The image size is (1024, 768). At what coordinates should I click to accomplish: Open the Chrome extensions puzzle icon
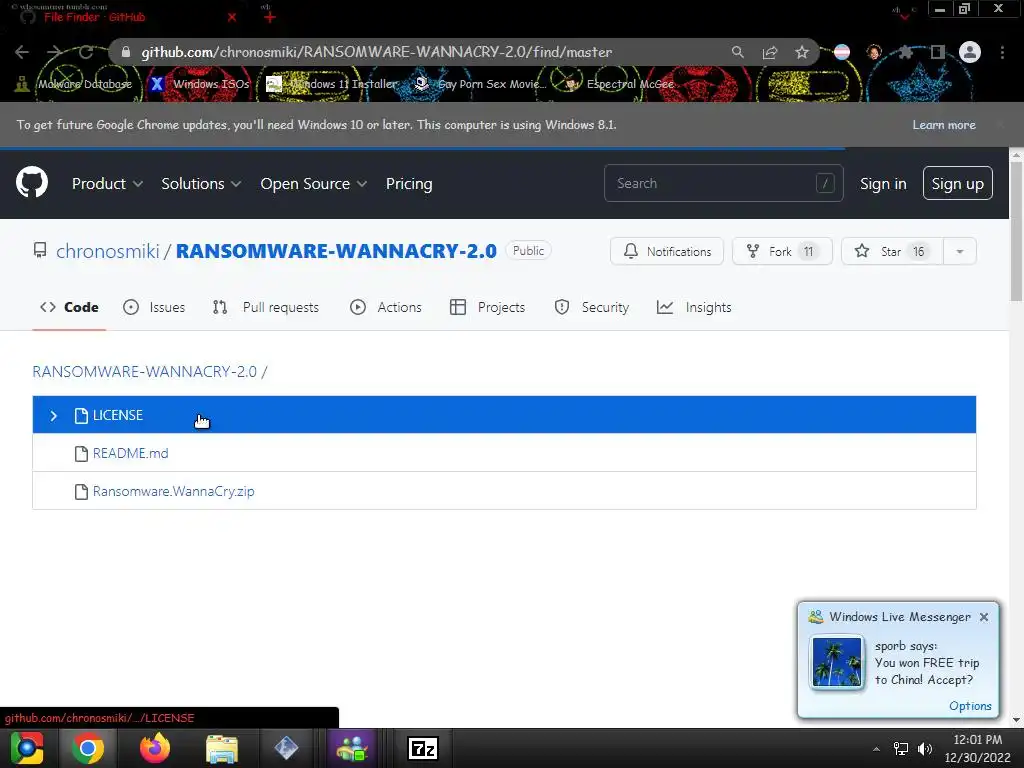pos(905,52)
